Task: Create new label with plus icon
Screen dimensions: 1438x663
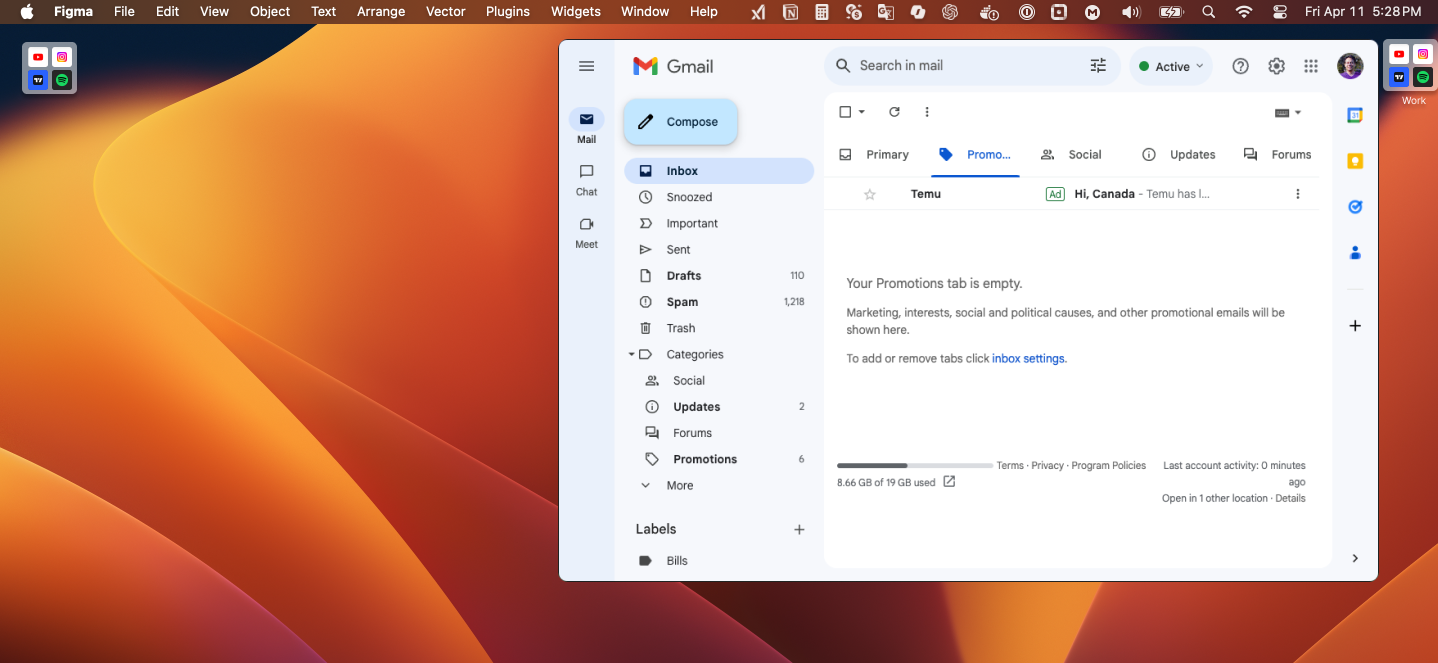Action: tap(799, 530)
